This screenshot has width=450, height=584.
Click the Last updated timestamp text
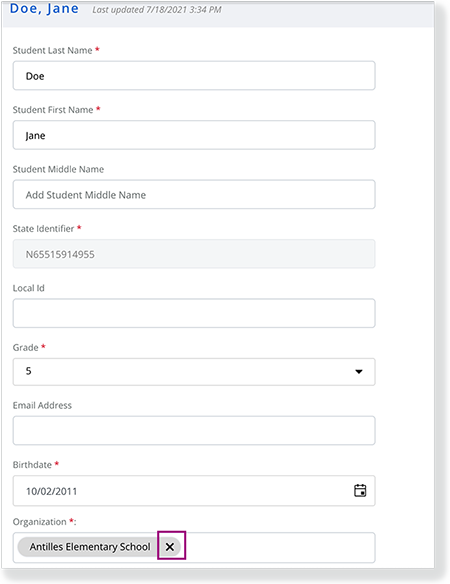pos(157,10)
